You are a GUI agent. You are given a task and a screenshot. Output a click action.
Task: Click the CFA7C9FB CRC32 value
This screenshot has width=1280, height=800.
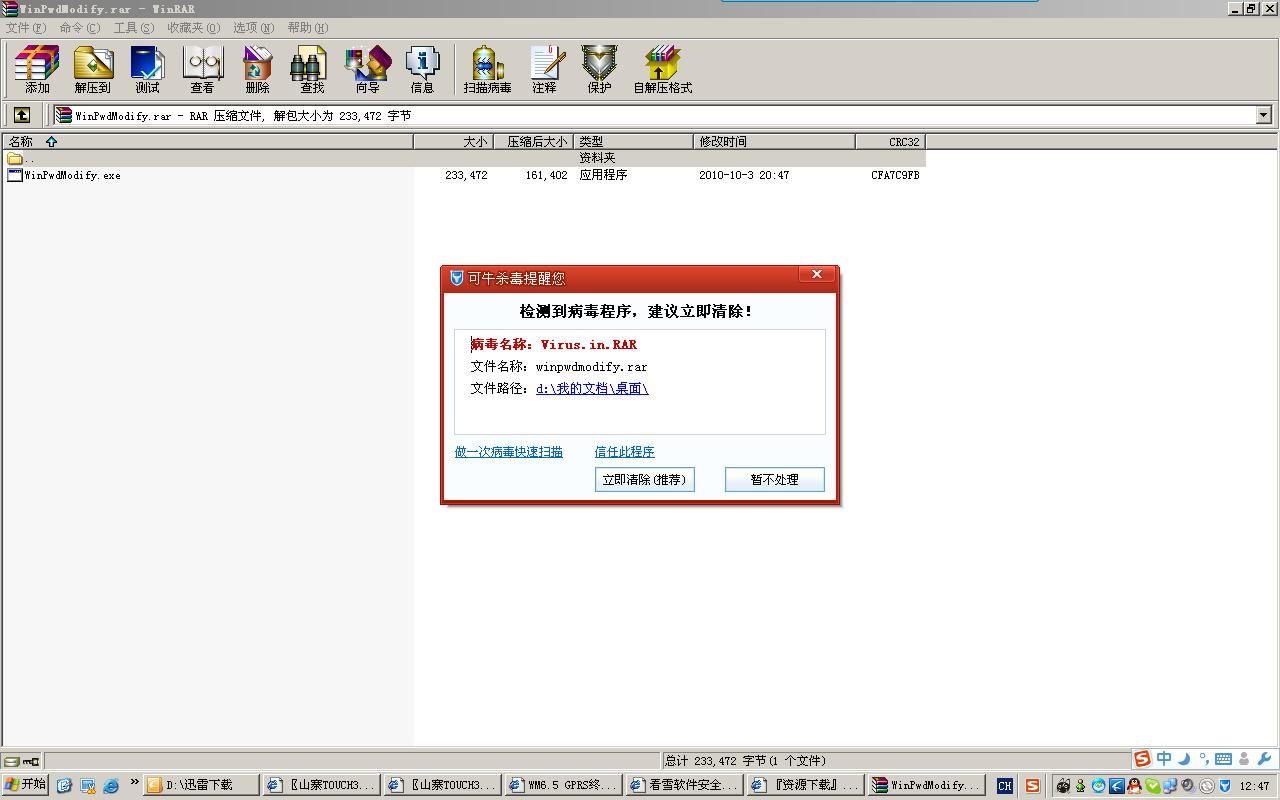coord(895,175)
